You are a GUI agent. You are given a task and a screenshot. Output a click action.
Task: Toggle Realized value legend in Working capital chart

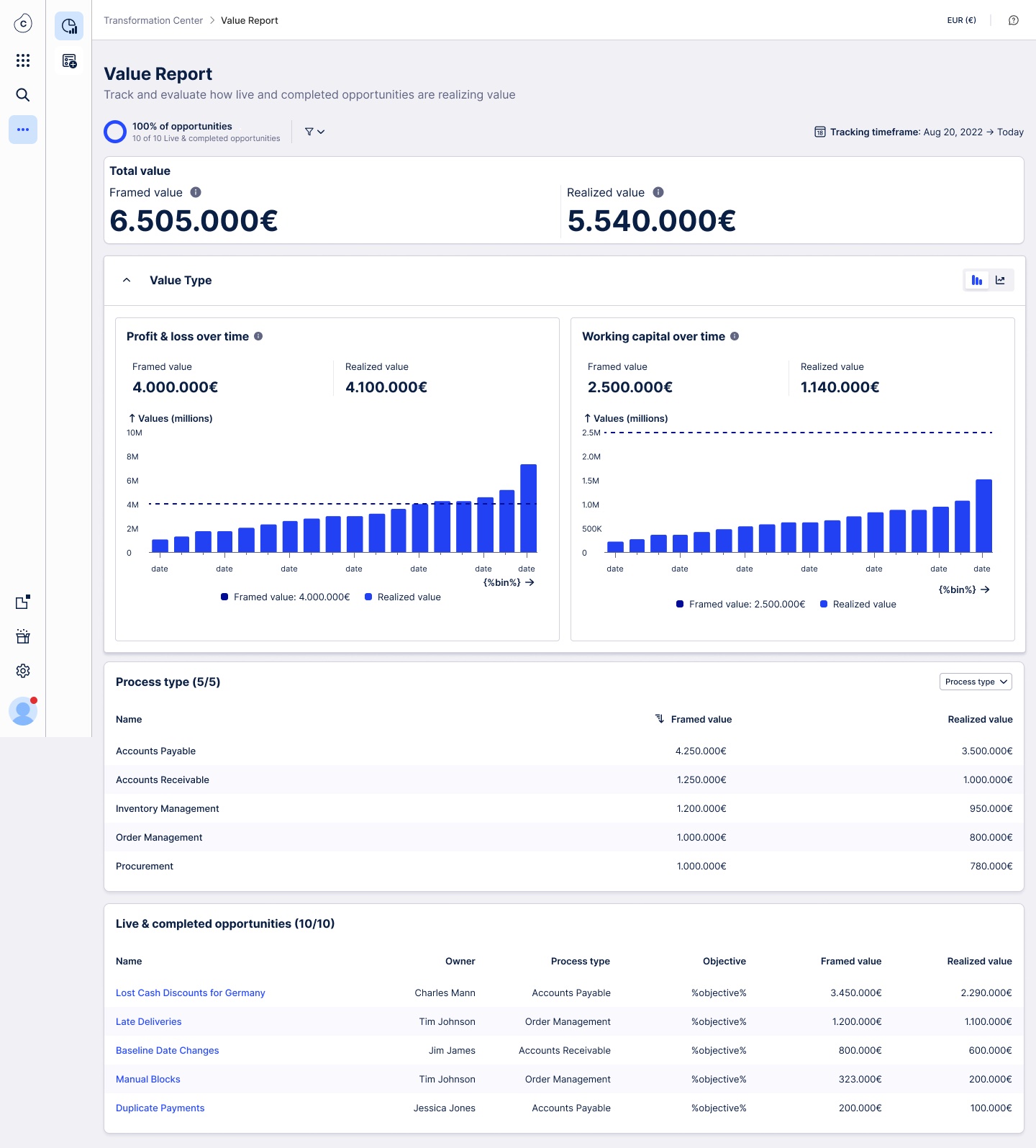[x=858, y=604]
